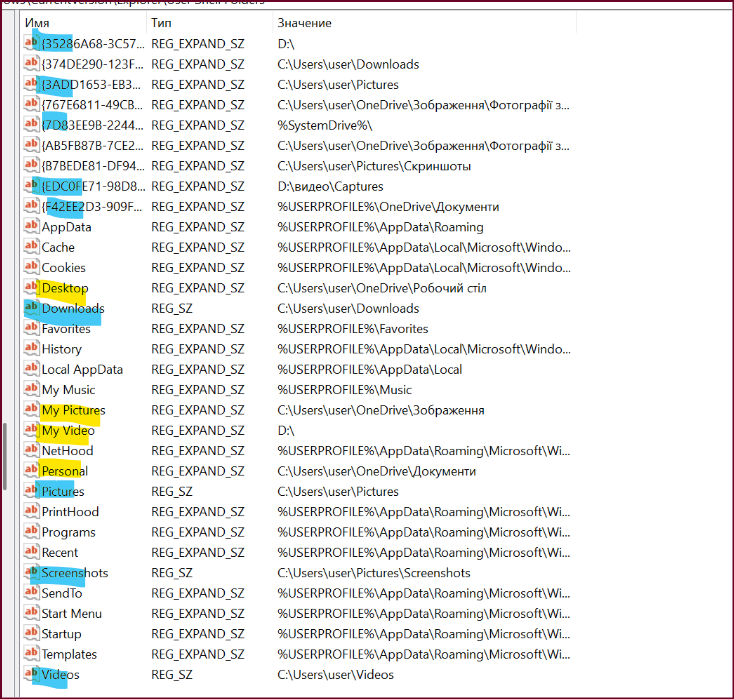Select the {F42EE2D3-909F value name

[92, 206]
